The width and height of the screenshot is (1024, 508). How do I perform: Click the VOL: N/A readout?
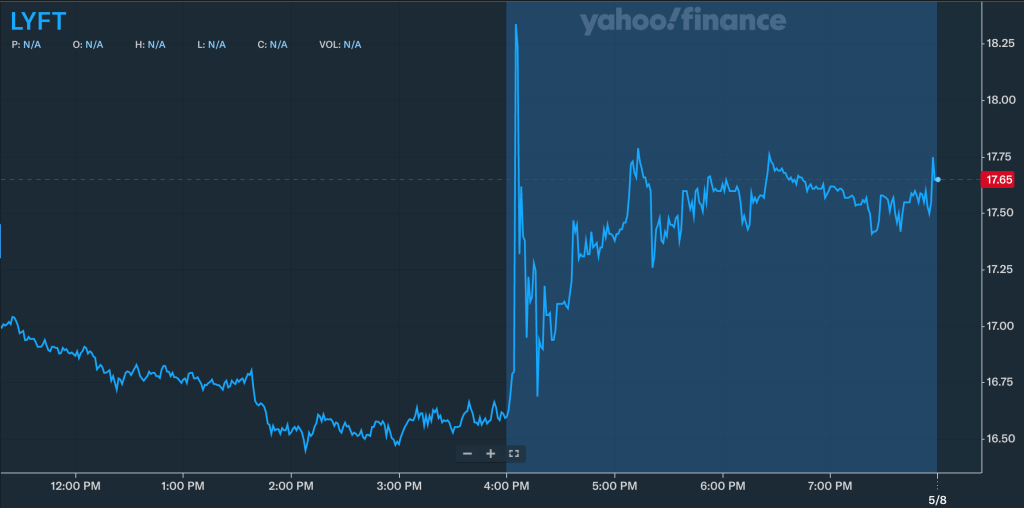coord(340,45)
